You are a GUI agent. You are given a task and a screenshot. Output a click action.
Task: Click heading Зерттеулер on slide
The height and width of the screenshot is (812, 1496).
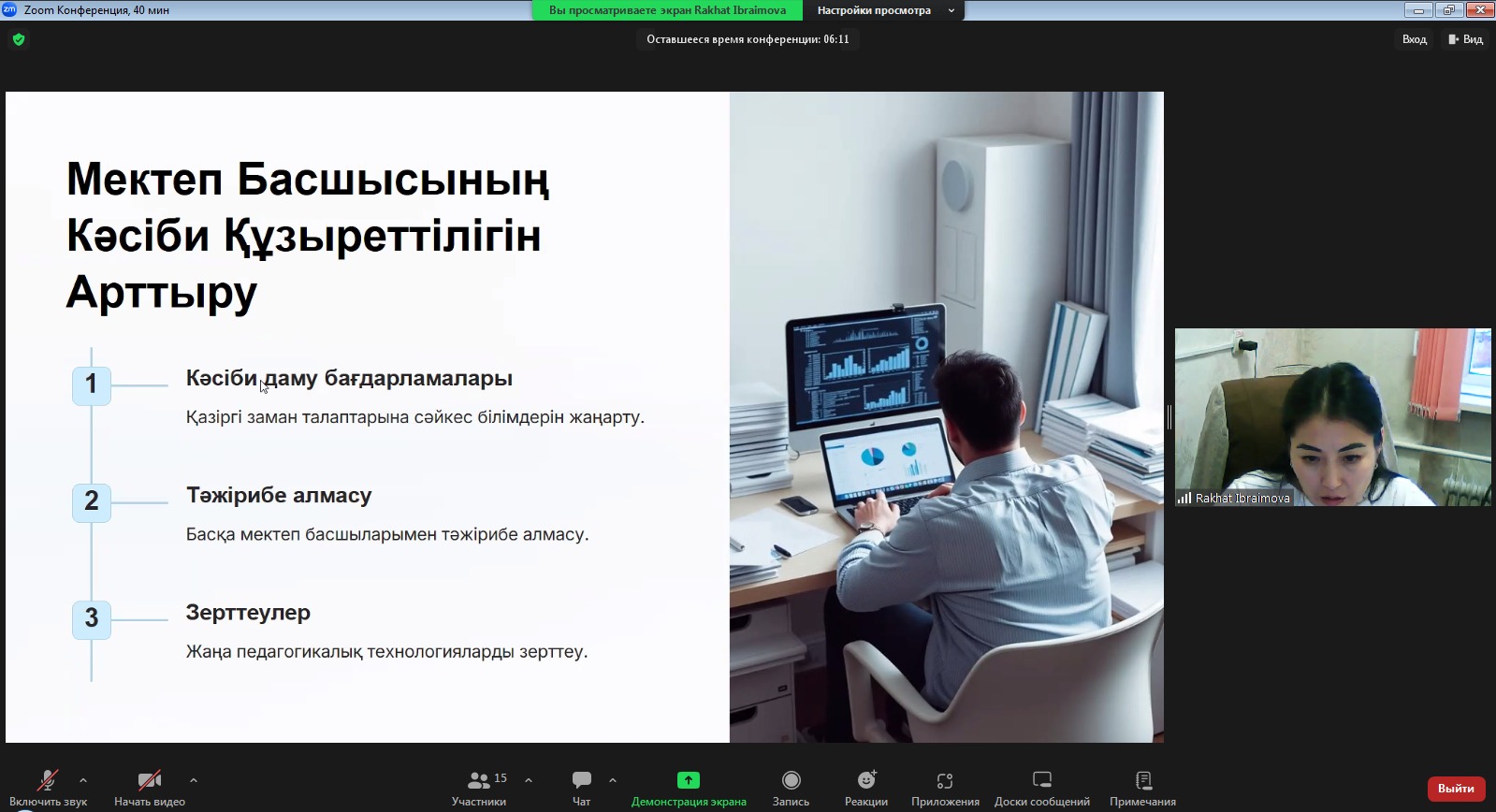[x=248, y=612]
